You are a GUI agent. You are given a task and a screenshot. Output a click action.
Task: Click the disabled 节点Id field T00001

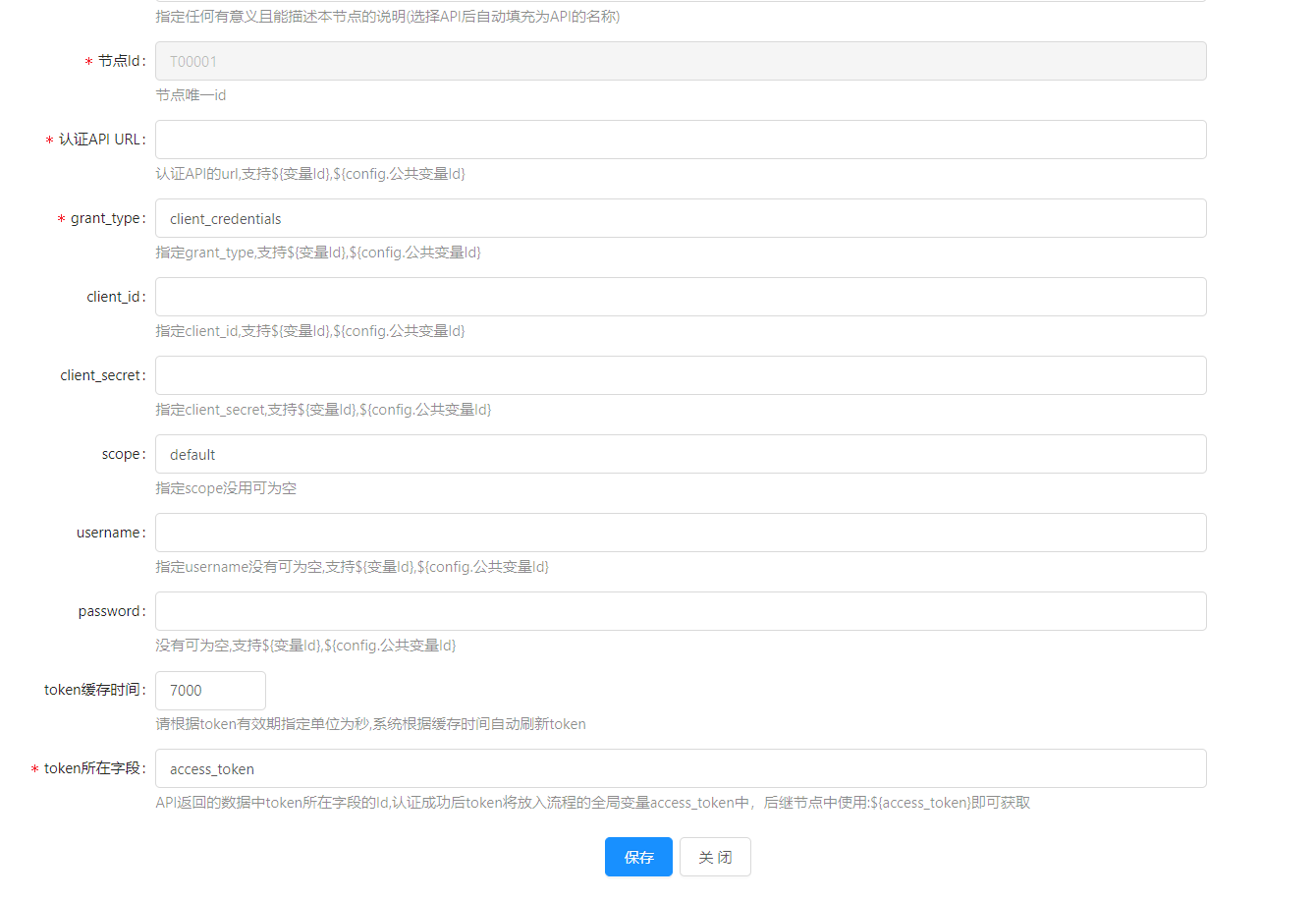click(680, 61)
